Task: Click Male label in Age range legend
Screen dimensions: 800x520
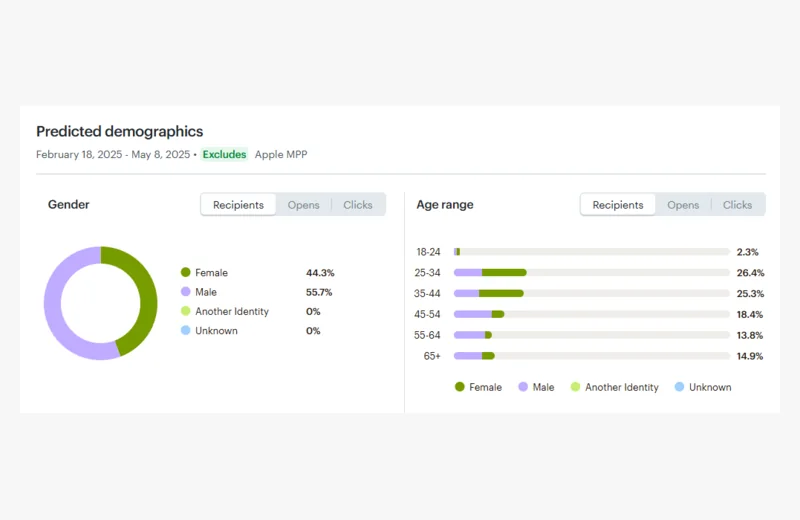Action: coord(543,387)
